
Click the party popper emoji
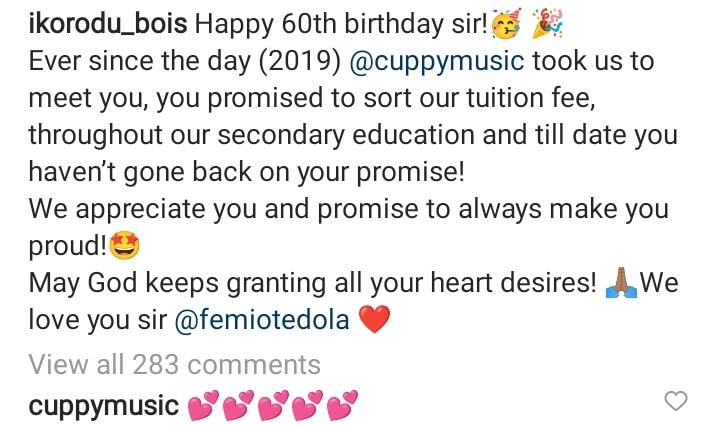(x=547, y=23)
